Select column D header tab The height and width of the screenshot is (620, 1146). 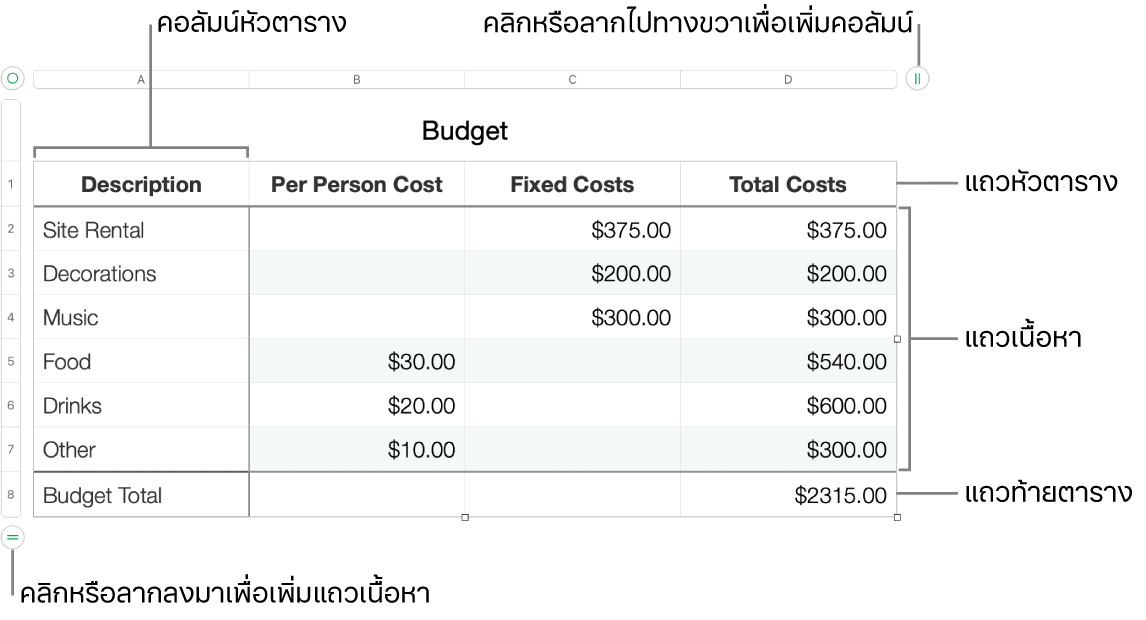pos(788,79)
